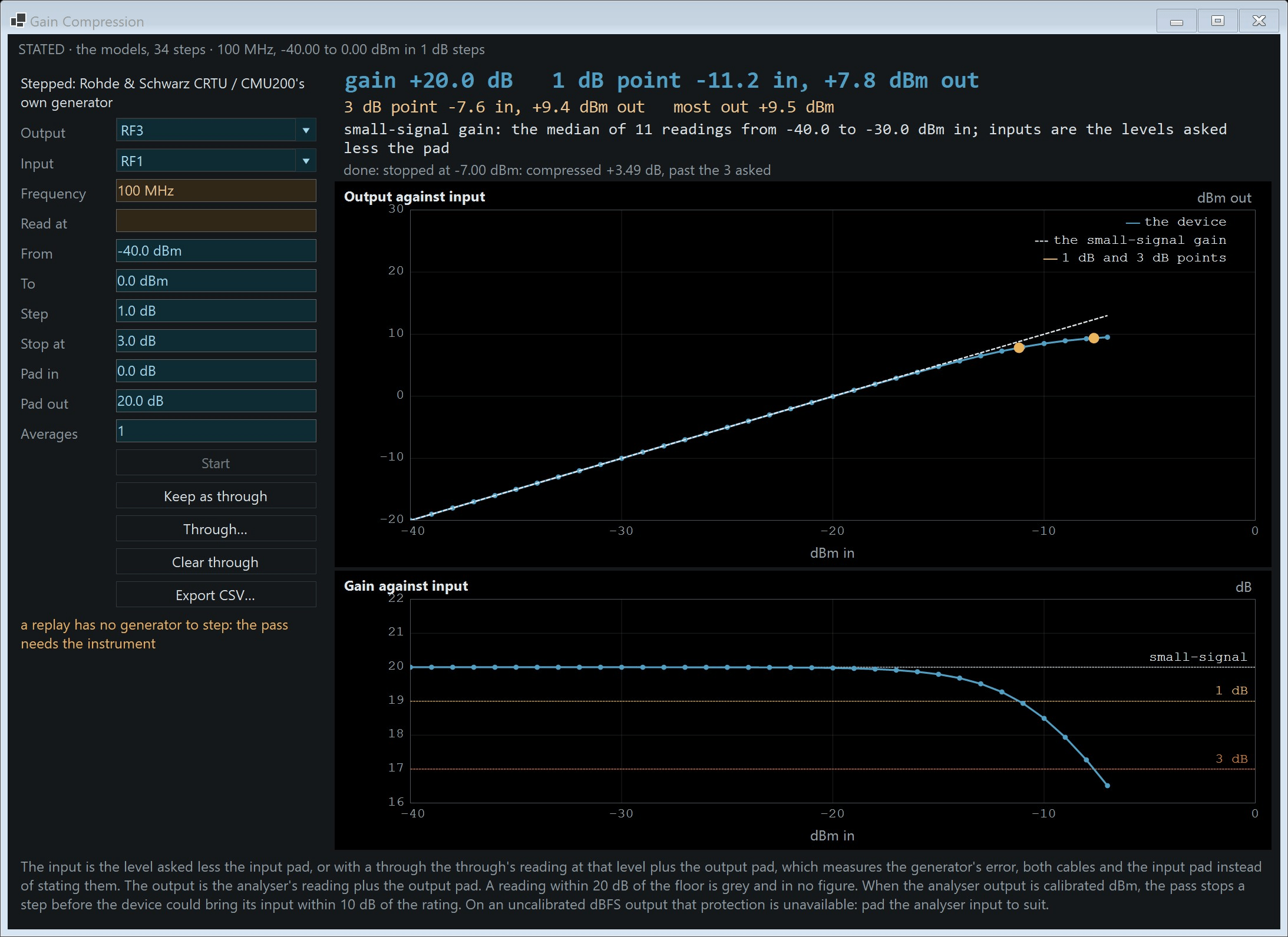Image resolution: width=1288 pixels, height=937 pixels.
Task: Click the empty Read at field
Action: coord(216,221)
